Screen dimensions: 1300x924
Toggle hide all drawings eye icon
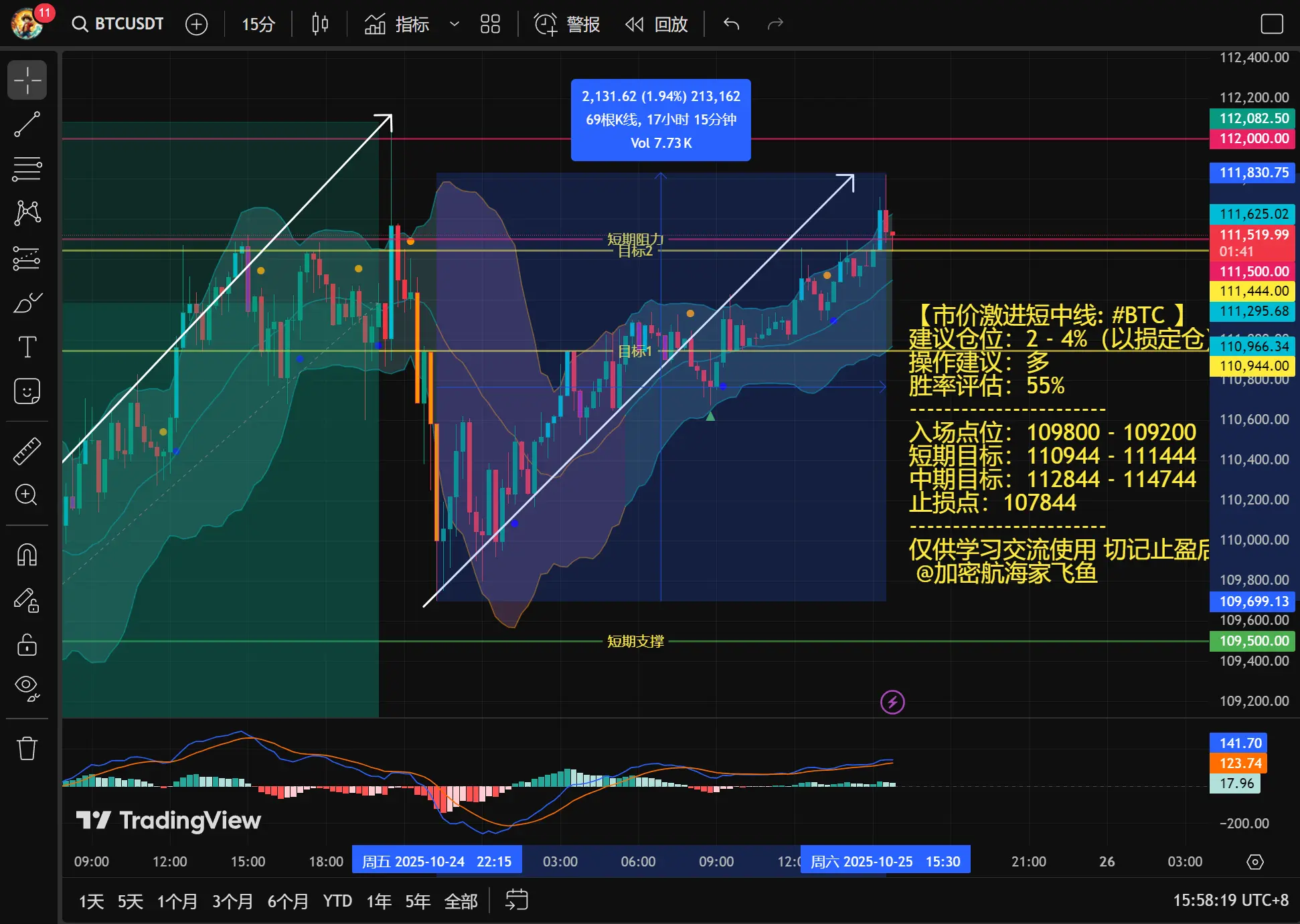27,687
